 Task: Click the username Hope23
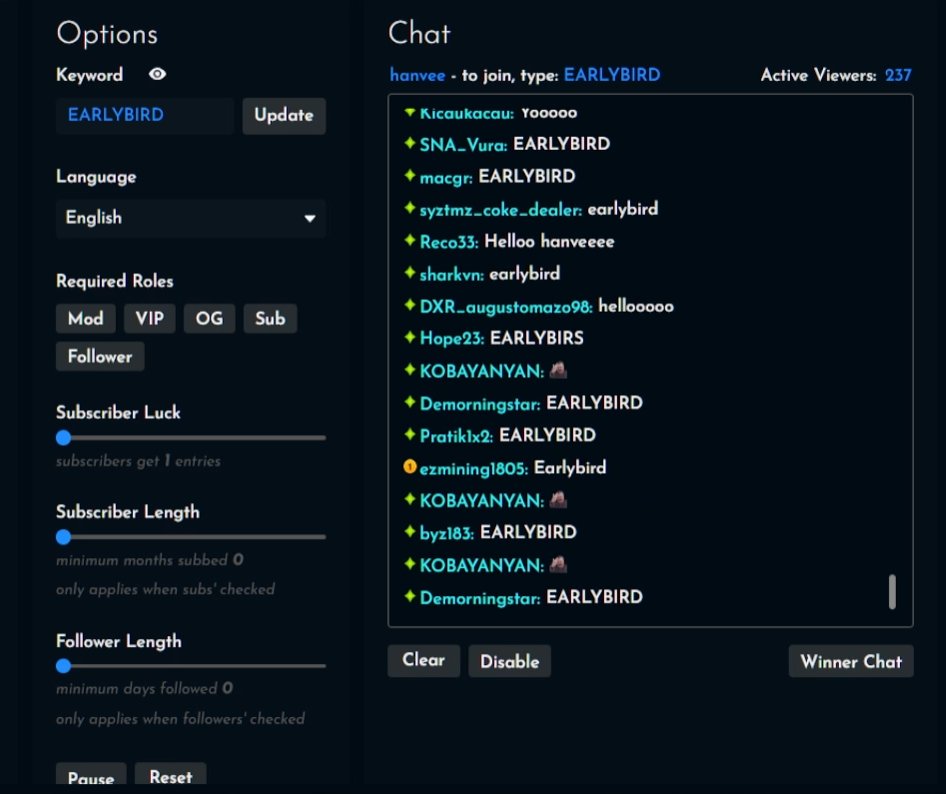(x=452, y=338)
